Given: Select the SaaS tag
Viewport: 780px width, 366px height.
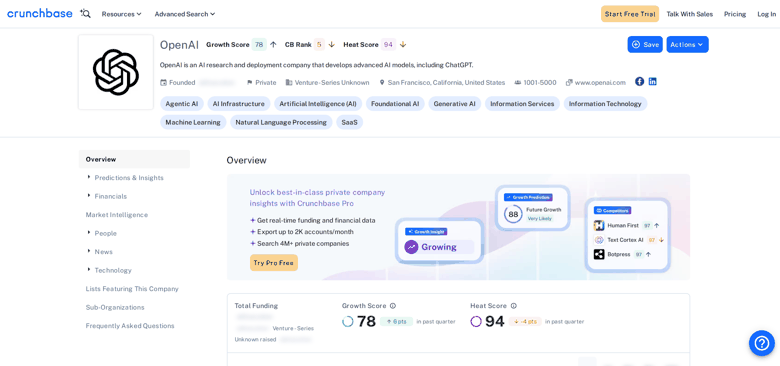Looking at the screenshot, I should pos(349,122).
